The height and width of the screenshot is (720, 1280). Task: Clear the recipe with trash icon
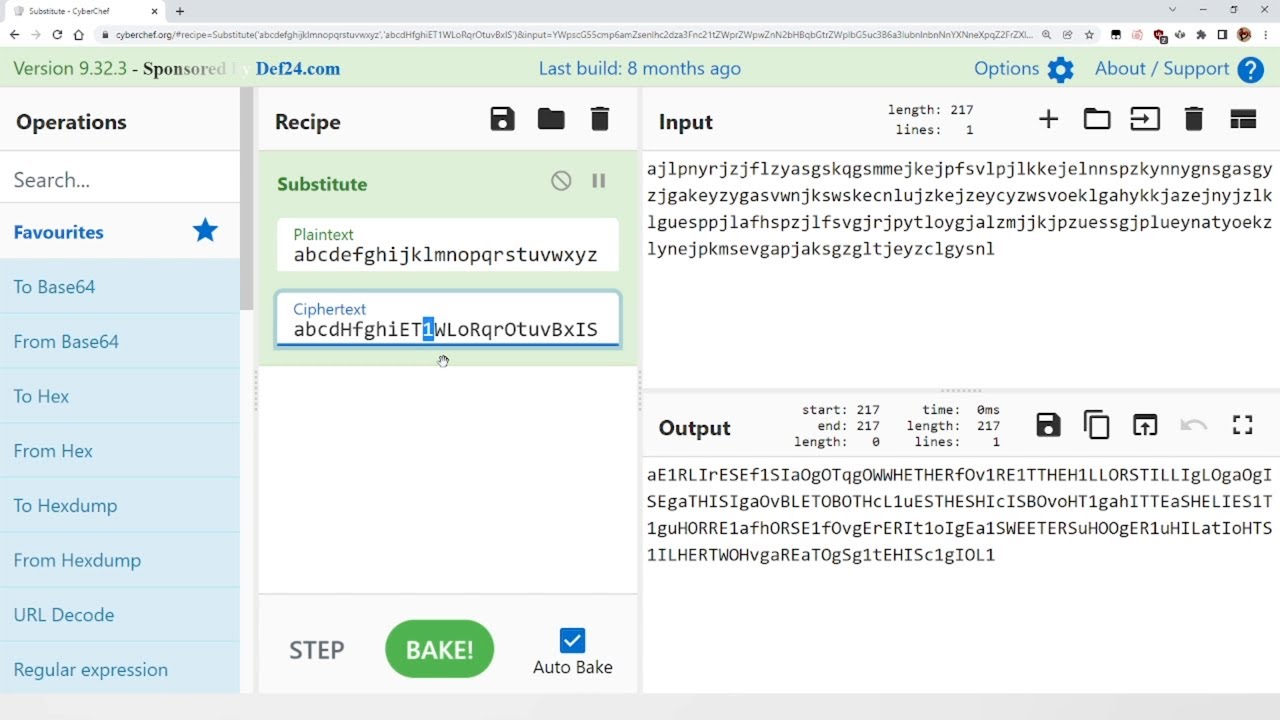600,120
